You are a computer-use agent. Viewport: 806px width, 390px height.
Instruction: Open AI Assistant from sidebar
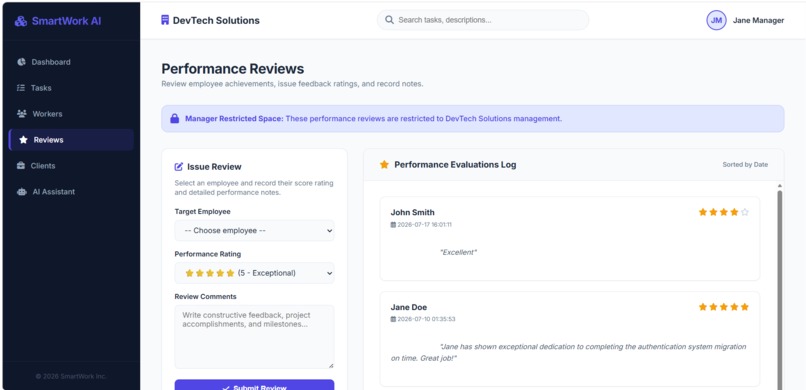[x=71, y=192]
